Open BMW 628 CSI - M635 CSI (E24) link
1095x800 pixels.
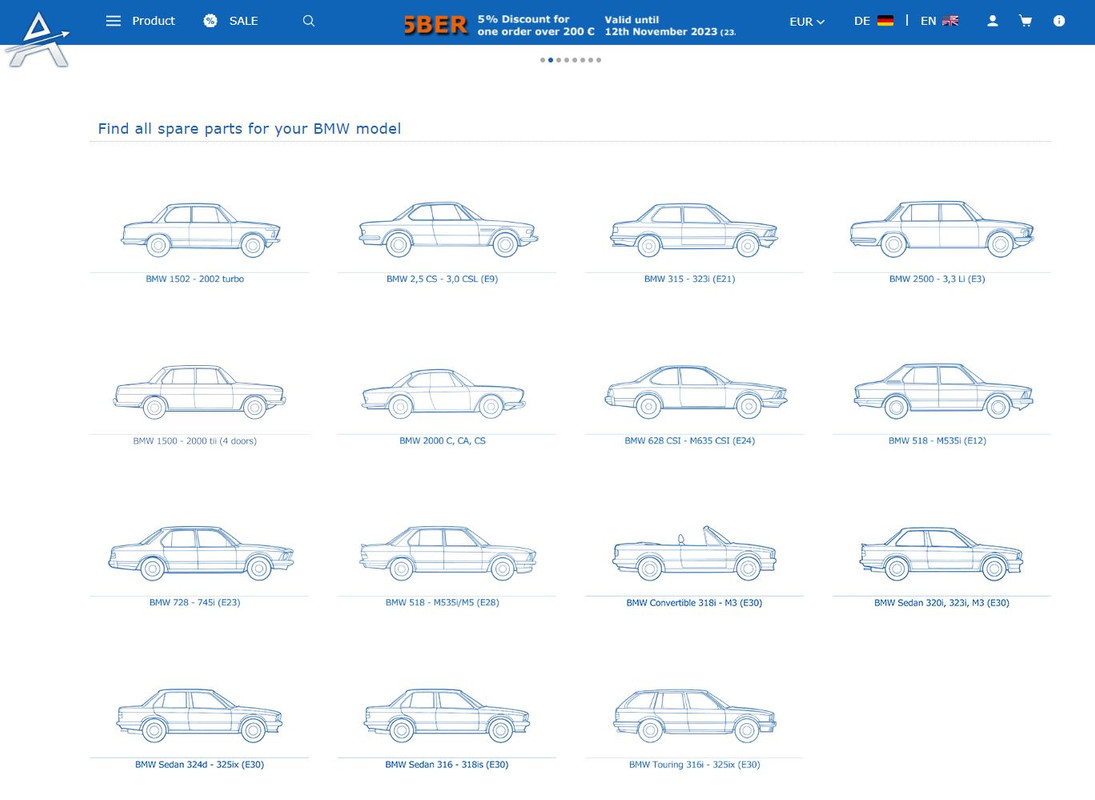689,440
